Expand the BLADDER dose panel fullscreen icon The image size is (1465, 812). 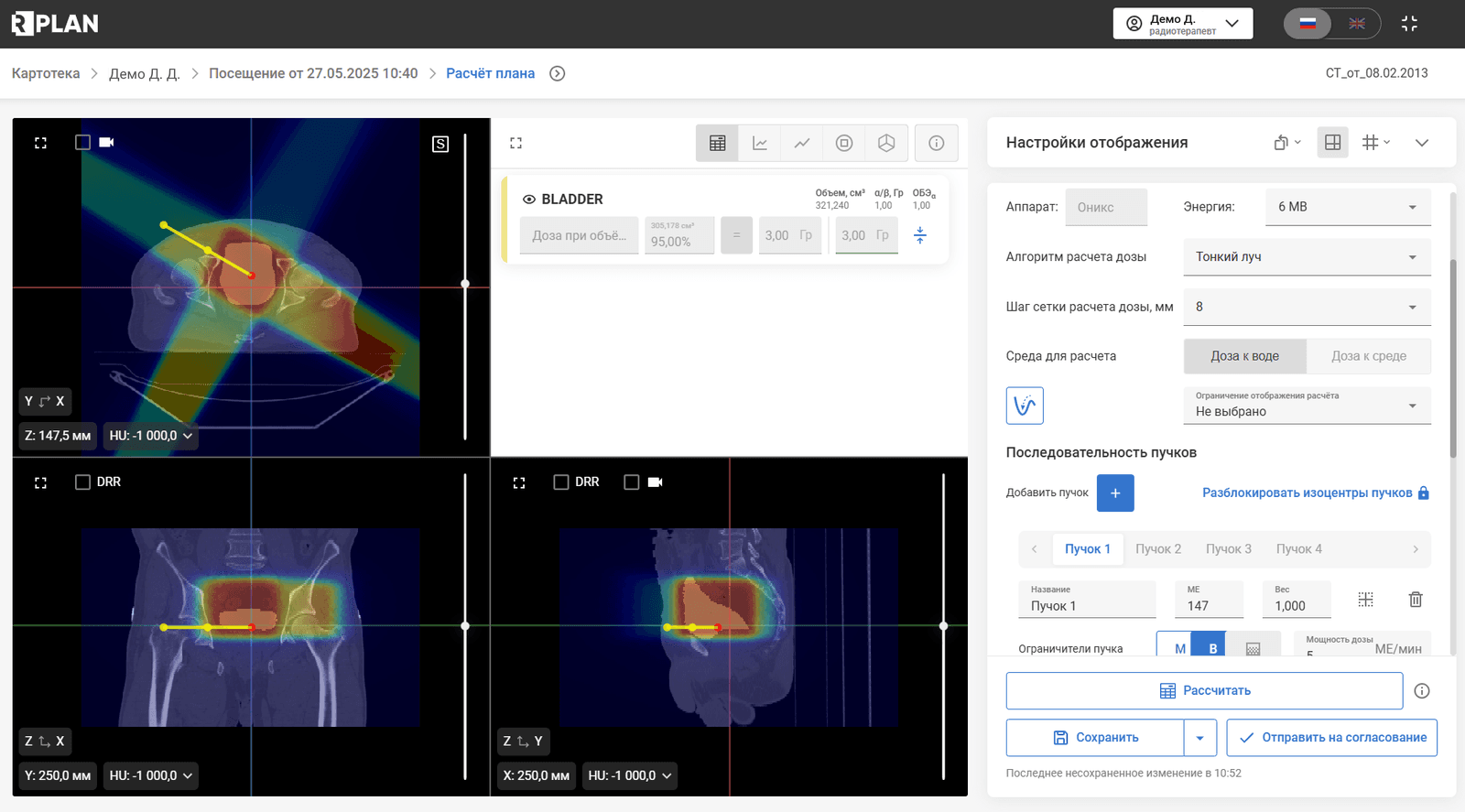click(x=516, y=143)
